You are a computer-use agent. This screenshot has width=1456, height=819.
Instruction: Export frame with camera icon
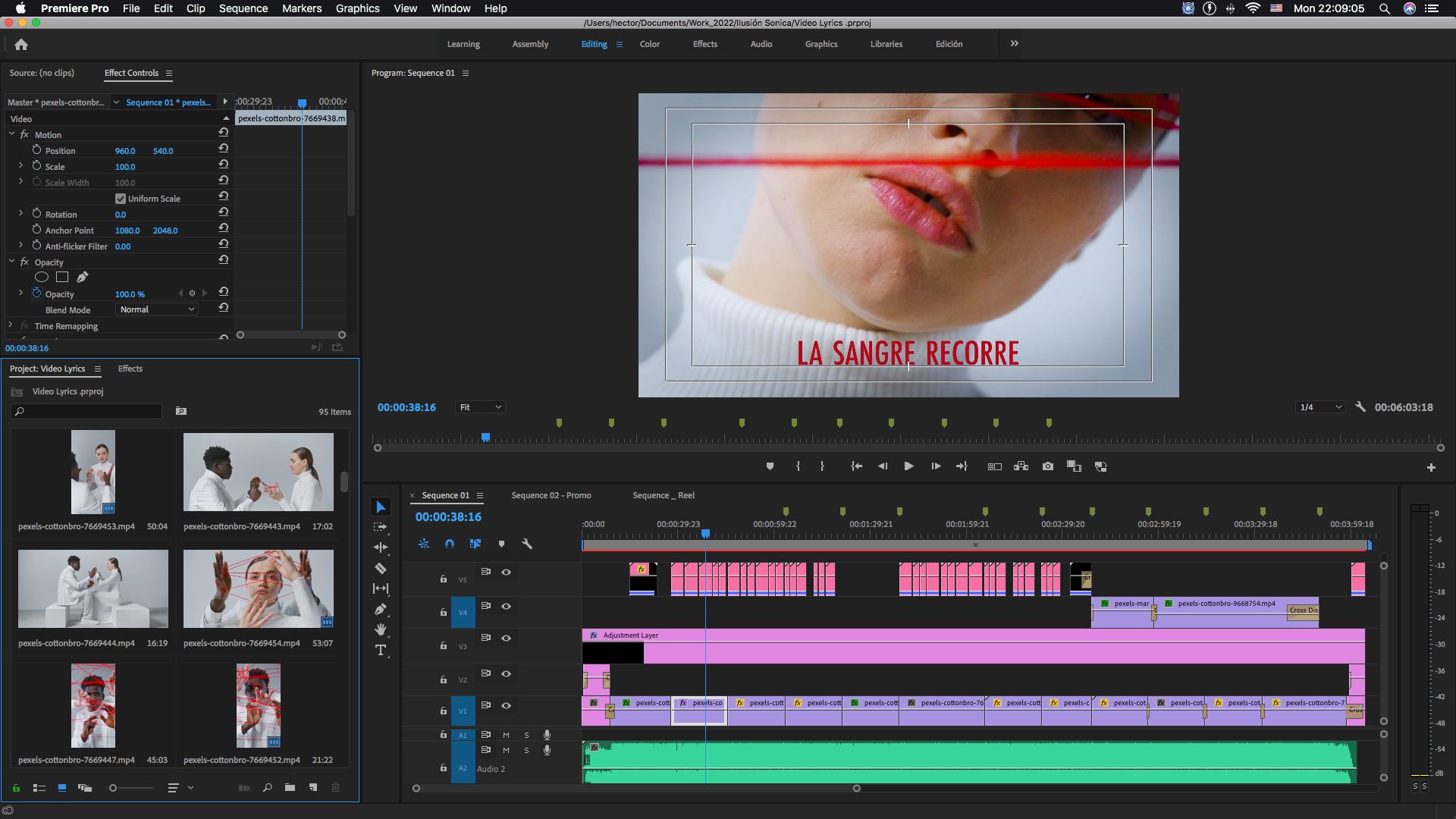point(1048,466)
